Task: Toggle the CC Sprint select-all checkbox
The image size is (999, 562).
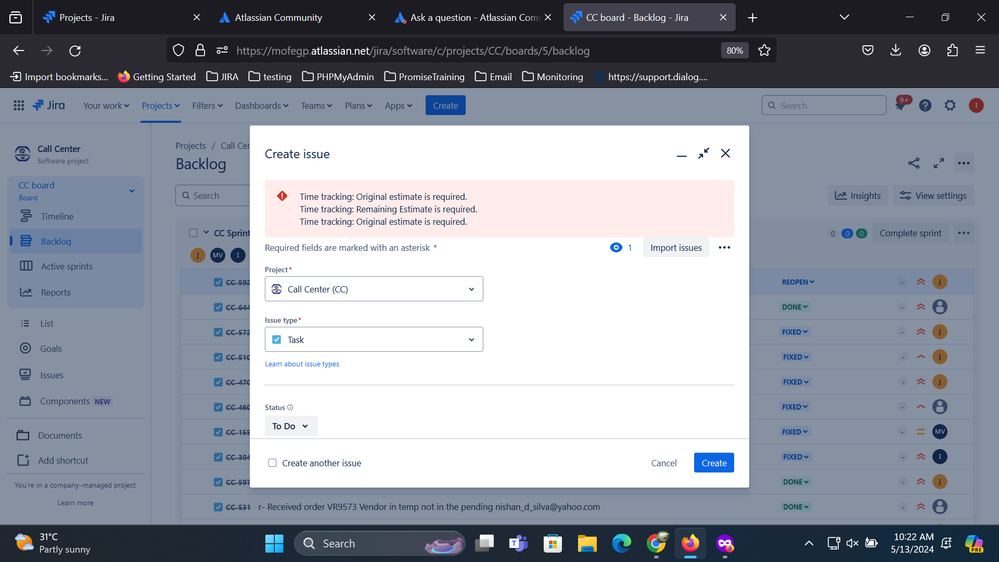Action: pos(193,233)
